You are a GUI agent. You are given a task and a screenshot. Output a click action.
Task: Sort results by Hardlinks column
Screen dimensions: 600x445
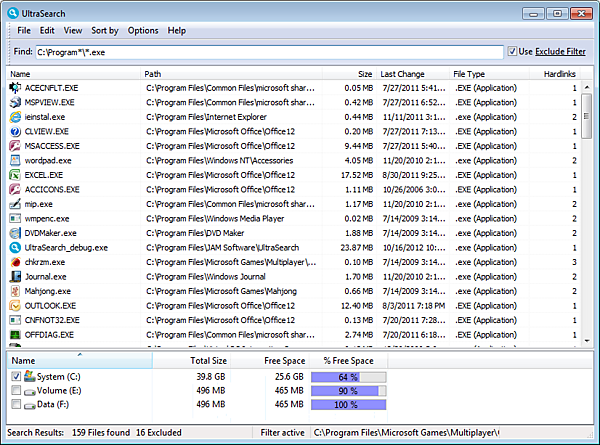click(554, 74)
